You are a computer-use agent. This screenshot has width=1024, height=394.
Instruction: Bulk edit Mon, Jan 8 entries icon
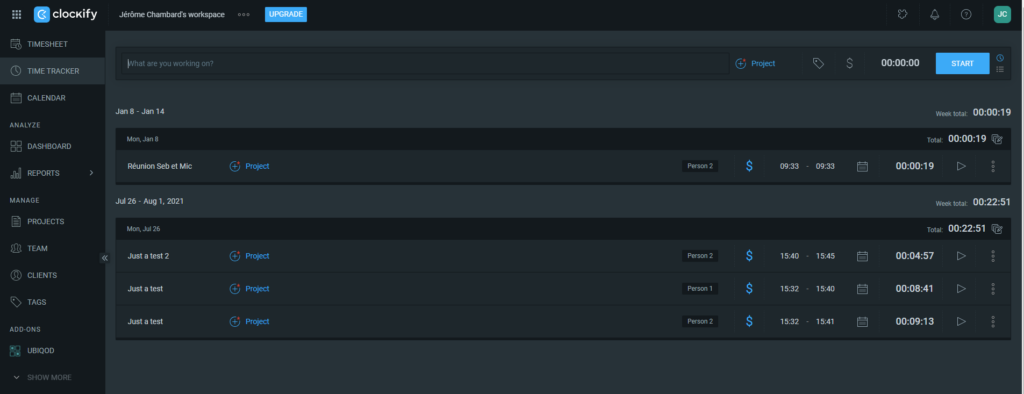[x=997, y=139]
